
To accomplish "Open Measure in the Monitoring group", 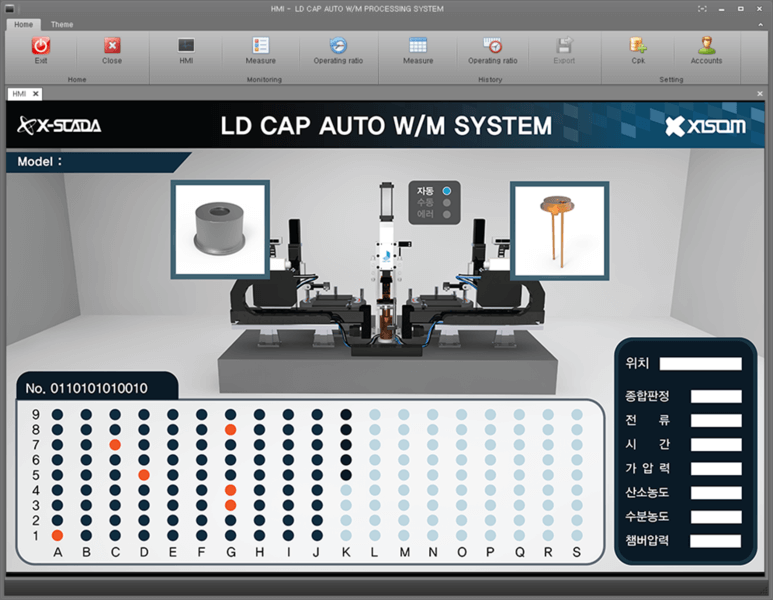I will click(x=260, y=46).
